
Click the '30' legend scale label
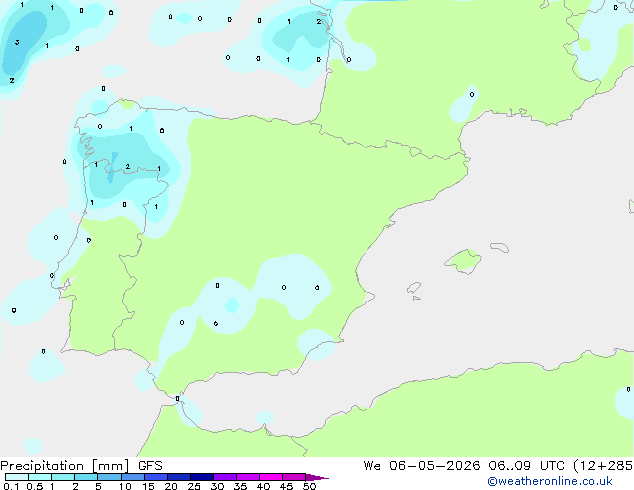click(x=217, y=486)
